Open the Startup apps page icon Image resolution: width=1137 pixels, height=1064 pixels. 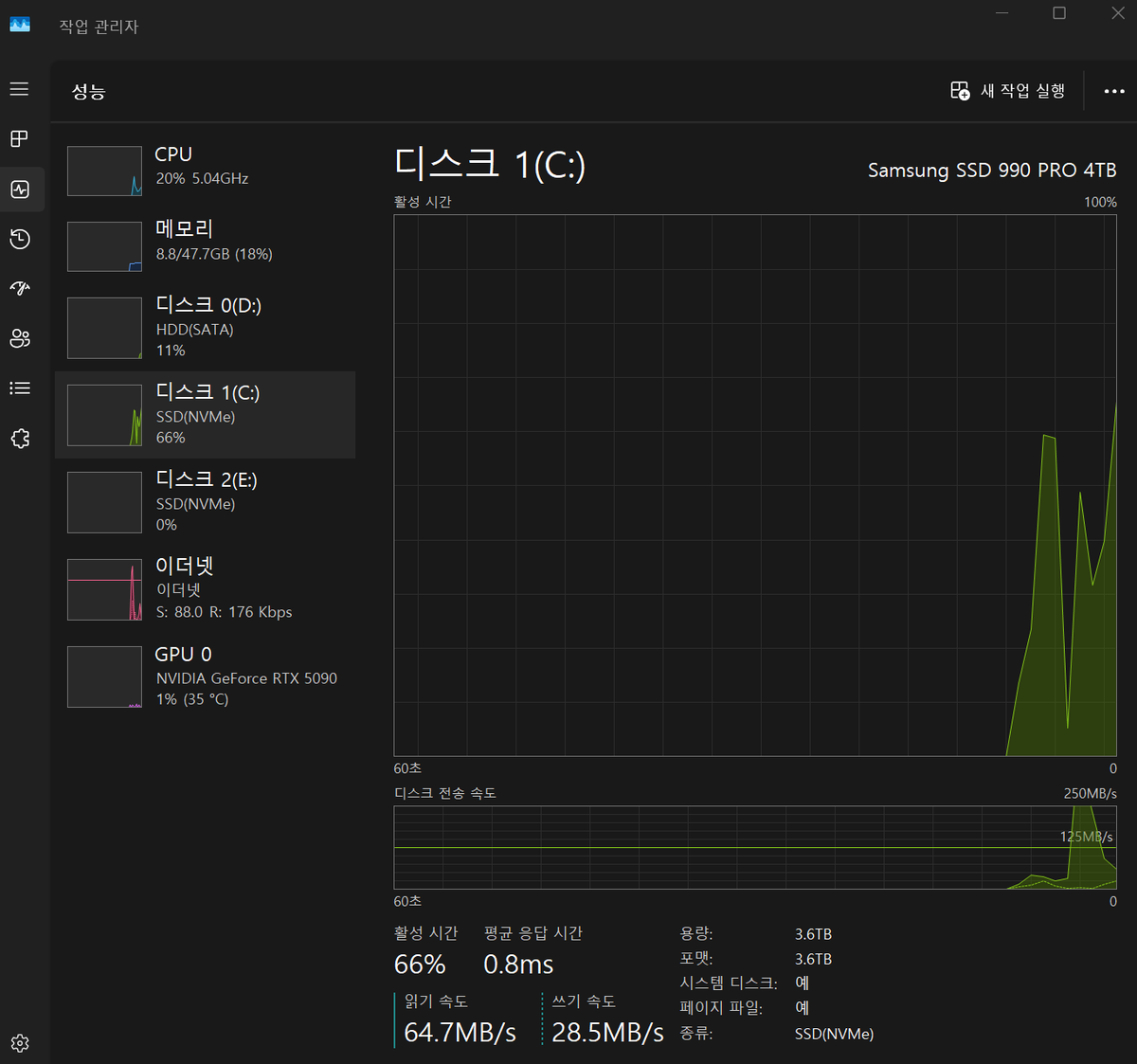20,289
